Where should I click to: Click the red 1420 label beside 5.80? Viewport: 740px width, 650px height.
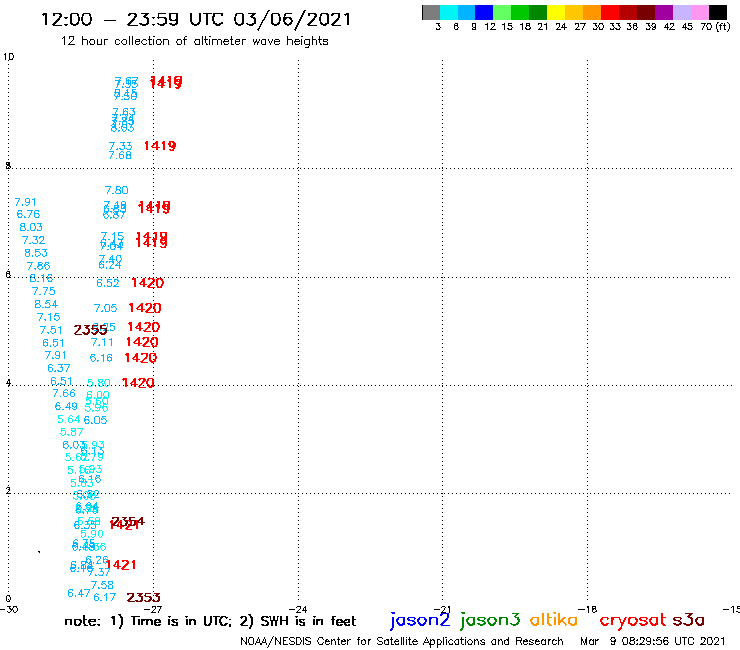(x=138, y=382)
